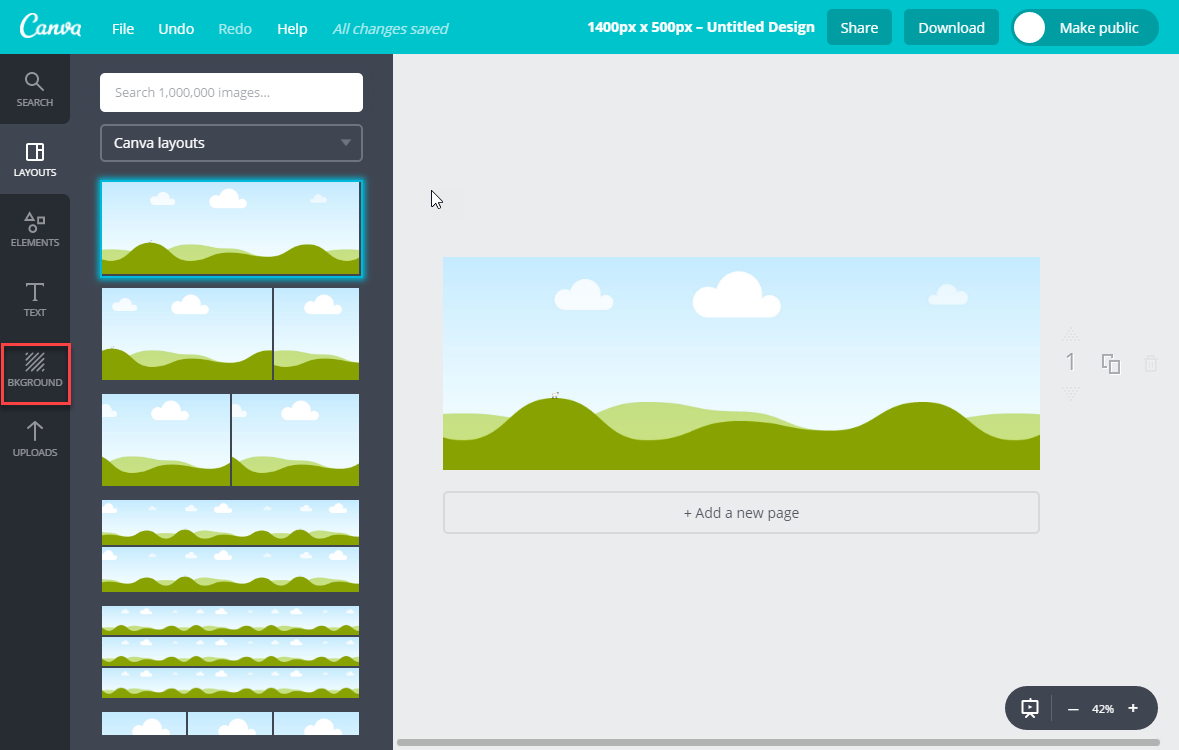
Task: Open the Bkground panel
Action: click(x=35, y=369)
